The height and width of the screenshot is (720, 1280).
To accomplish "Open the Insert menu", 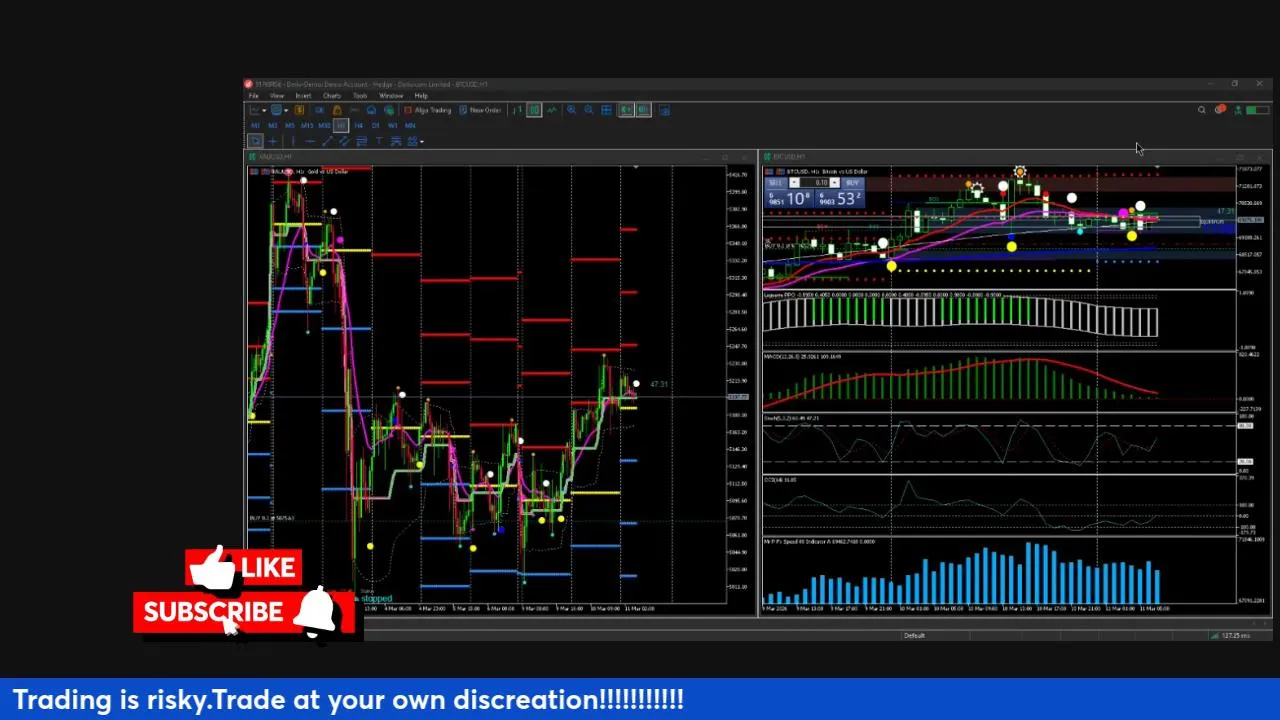I will coord(303,96).
